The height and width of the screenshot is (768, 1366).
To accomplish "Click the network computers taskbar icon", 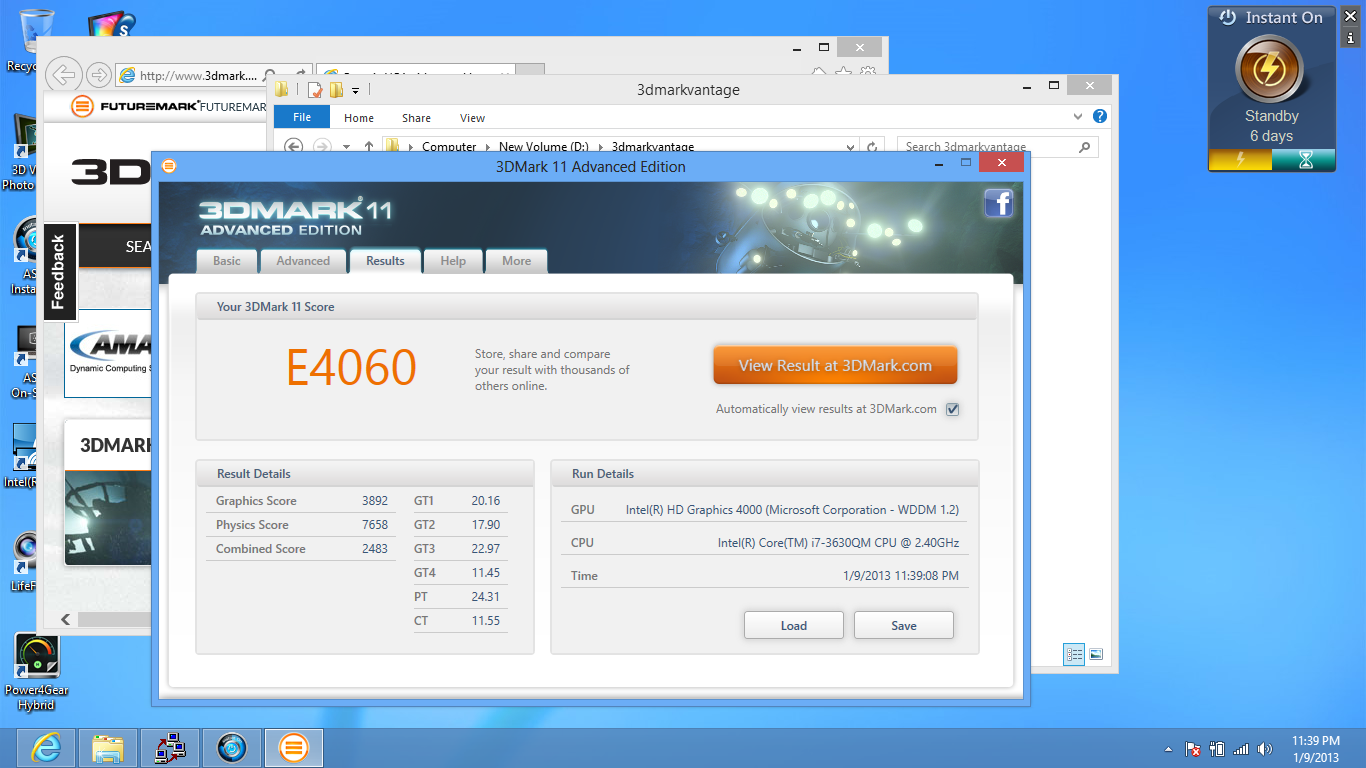I will [x=170, y=747].
